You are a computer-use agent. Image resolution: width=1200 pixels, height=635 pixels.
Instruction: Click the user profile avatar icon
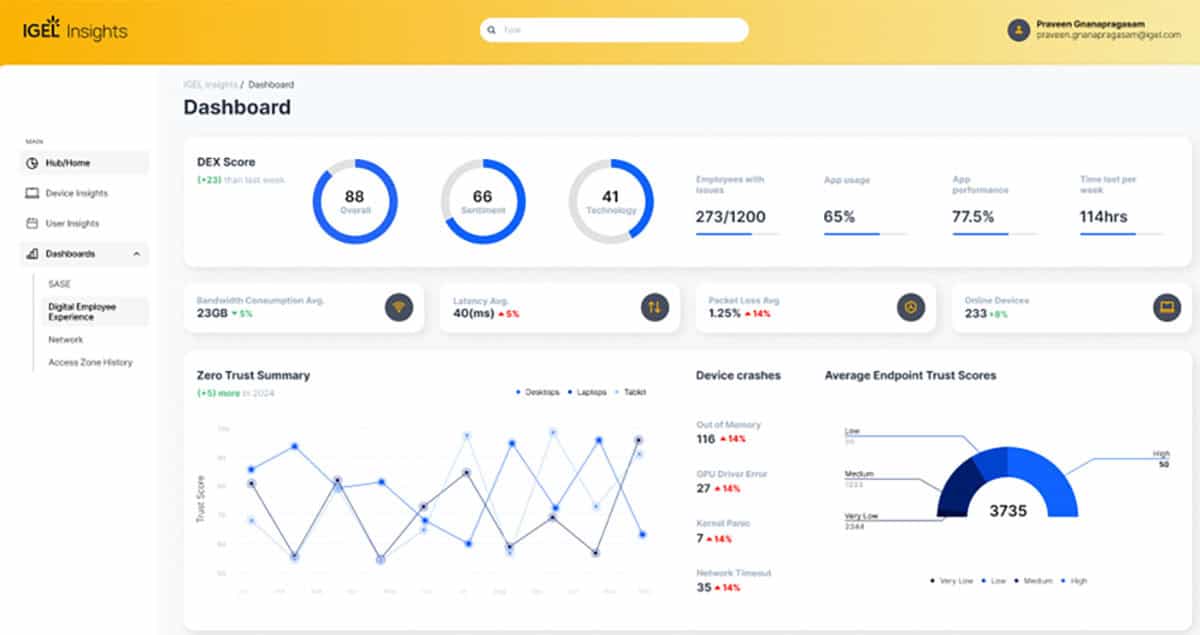pyautogui.click(x=1018, y=30)
